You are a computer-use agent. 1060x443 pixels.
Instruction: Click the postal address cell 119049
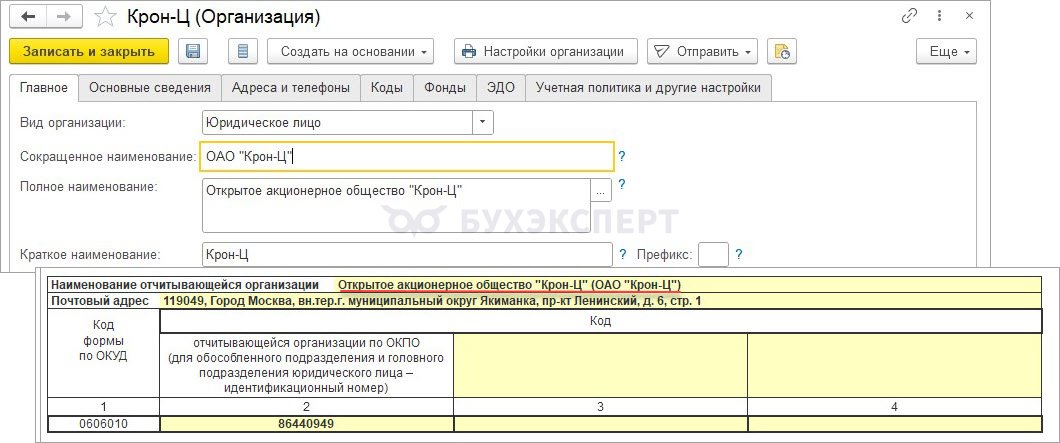pos(601,301)
